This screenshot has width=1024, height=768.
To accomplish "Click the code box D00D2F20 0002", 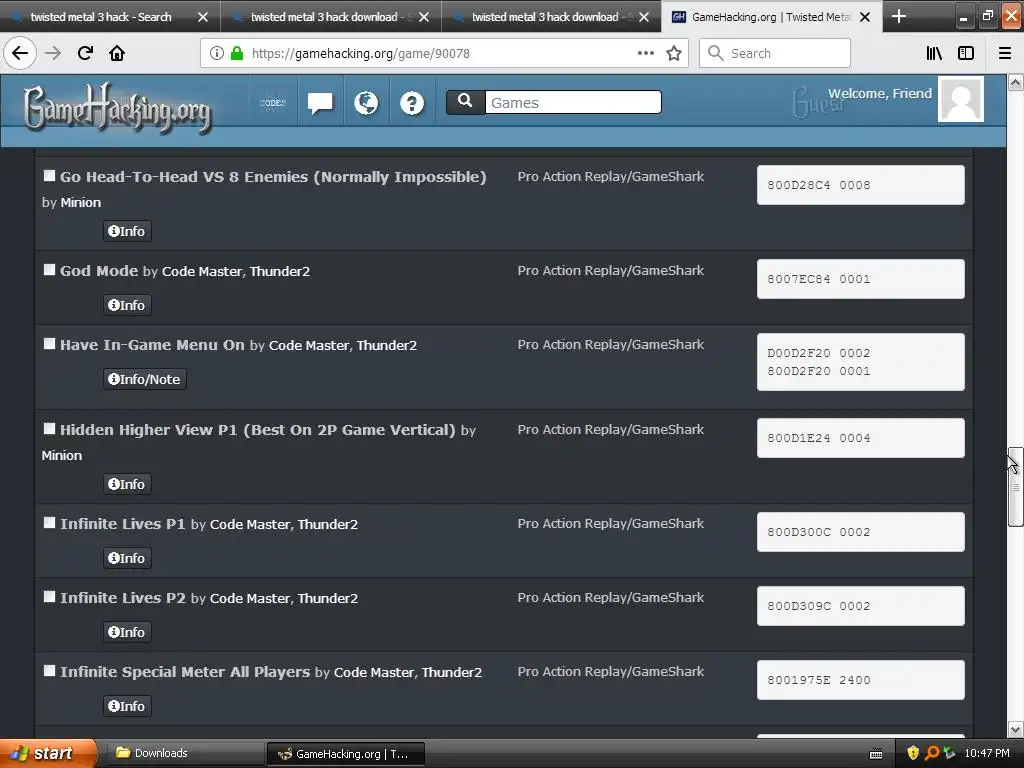I will pyautogui.click(x=860, y=362).
